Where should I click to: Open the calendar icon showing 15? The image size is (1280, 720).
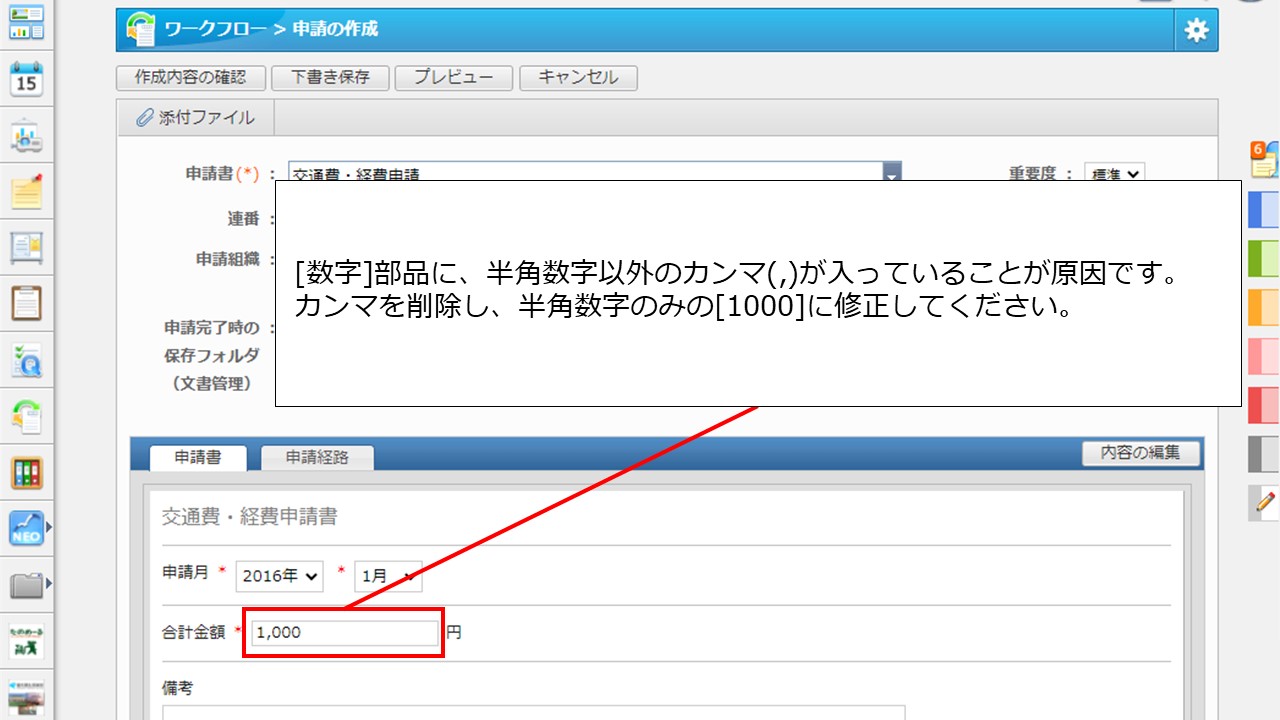[27, 78]
